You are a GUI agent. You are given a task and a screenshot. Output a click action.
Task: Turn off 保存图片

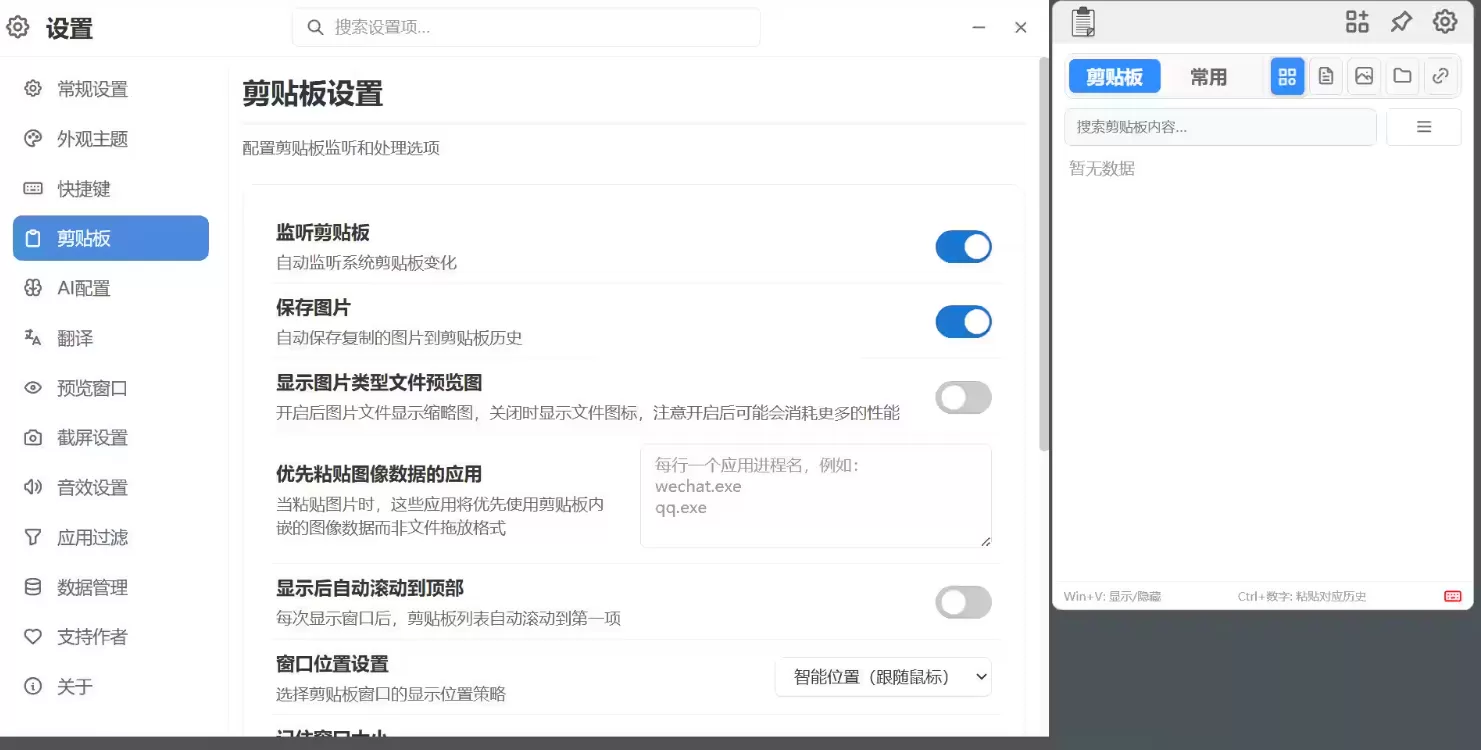click(x=963, y=321)
